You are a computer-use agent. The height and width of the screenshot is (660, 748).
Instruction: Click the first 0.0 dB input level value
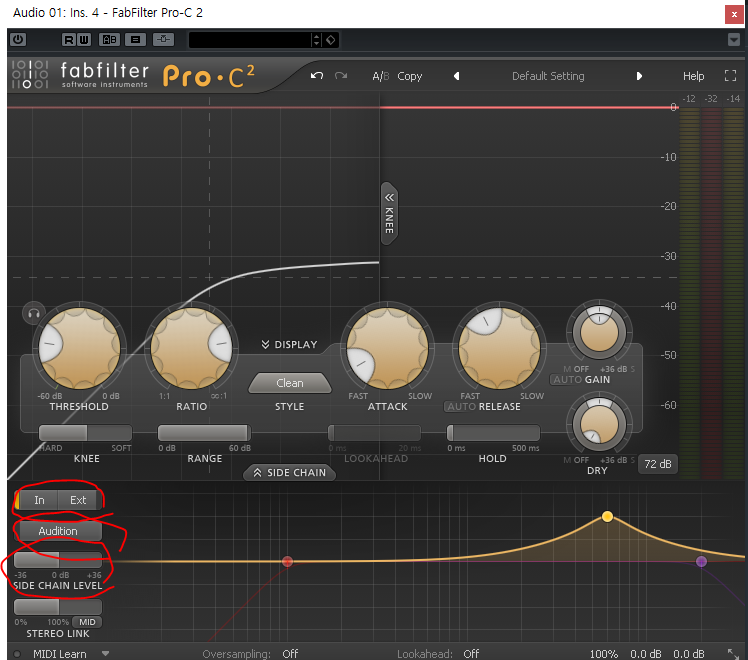(x=646, y=654)
